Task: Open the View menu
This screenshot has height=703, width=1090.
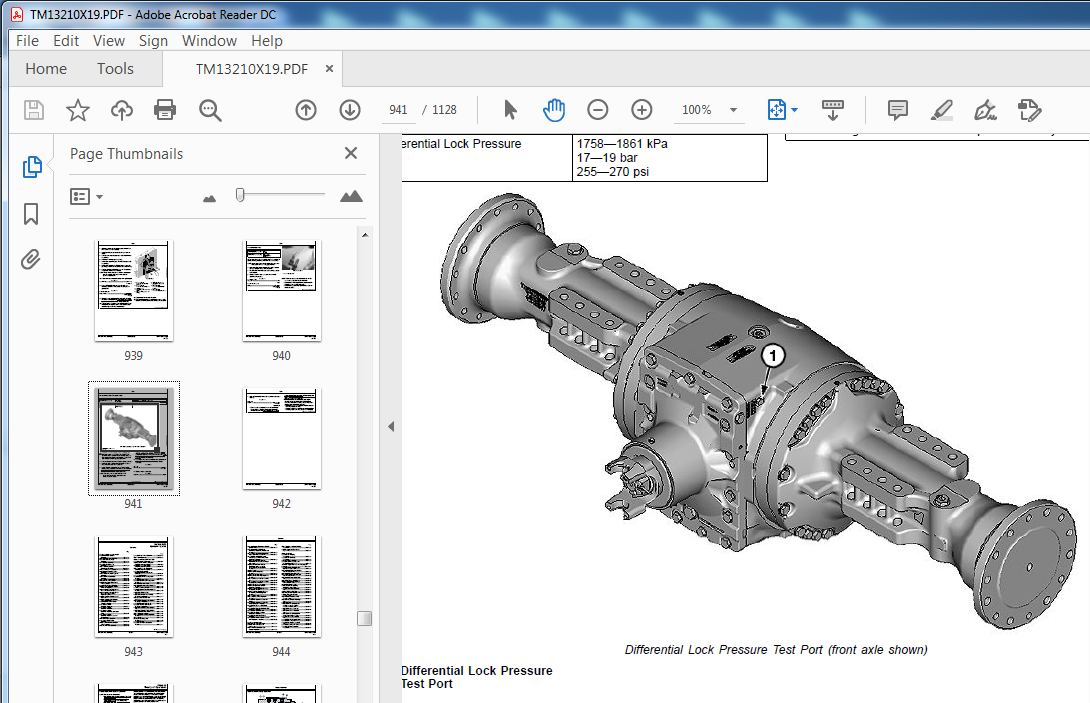Action: [109, 41]
